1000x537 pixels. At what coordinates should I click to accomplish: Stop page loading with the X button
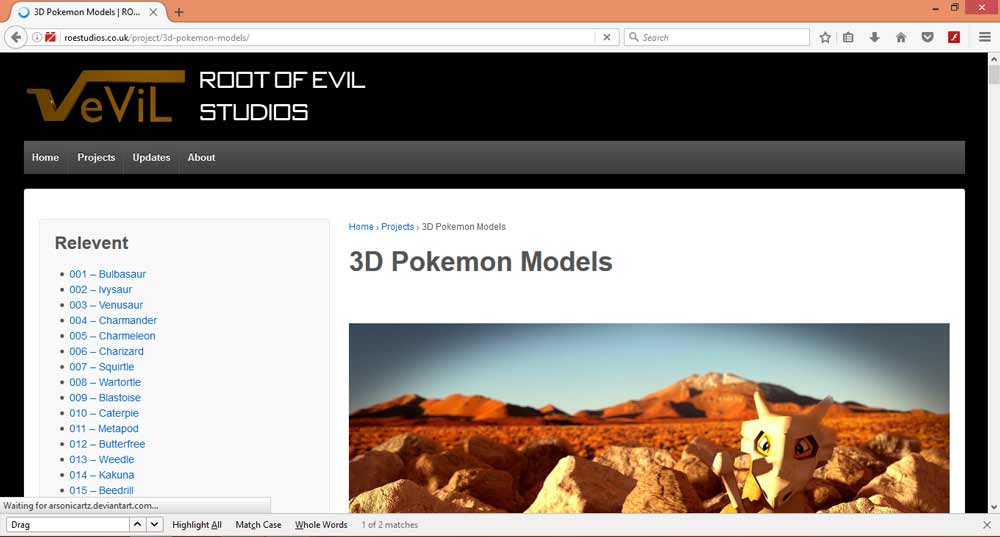[606, 37]
